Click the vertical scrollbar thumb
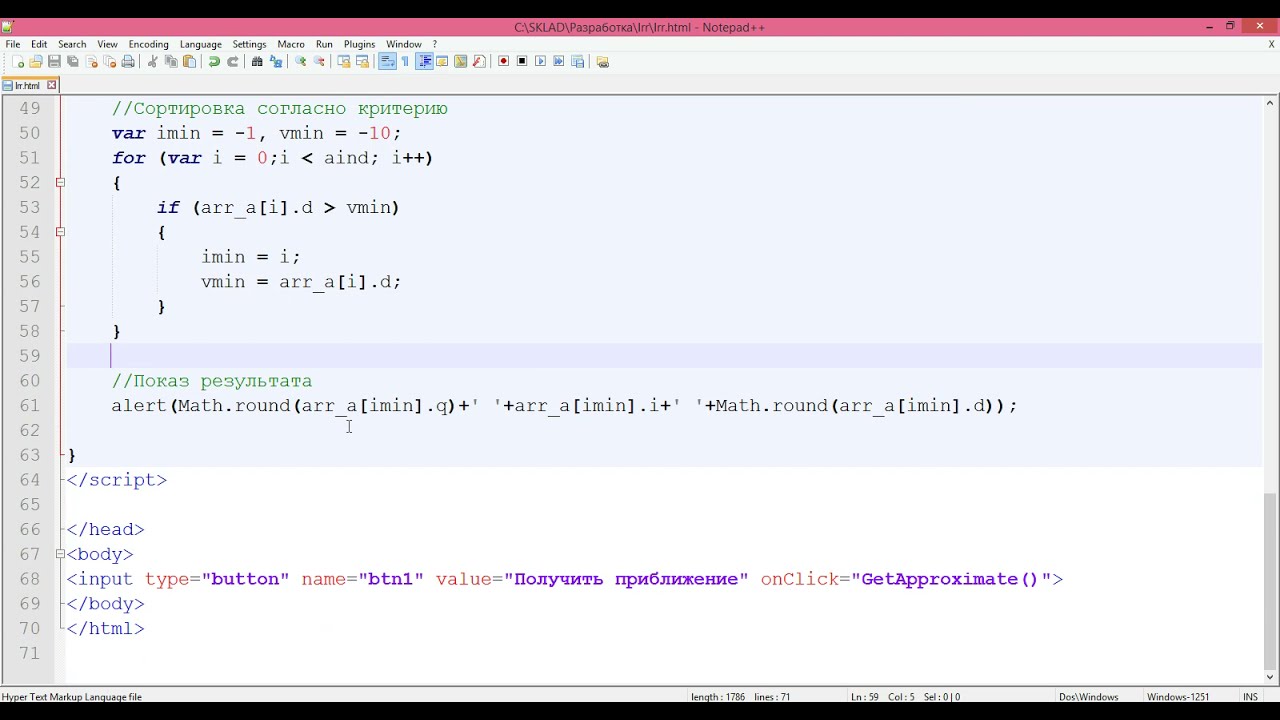The width and height of the screenshot is (1280, 720). tap(1271, 579)
